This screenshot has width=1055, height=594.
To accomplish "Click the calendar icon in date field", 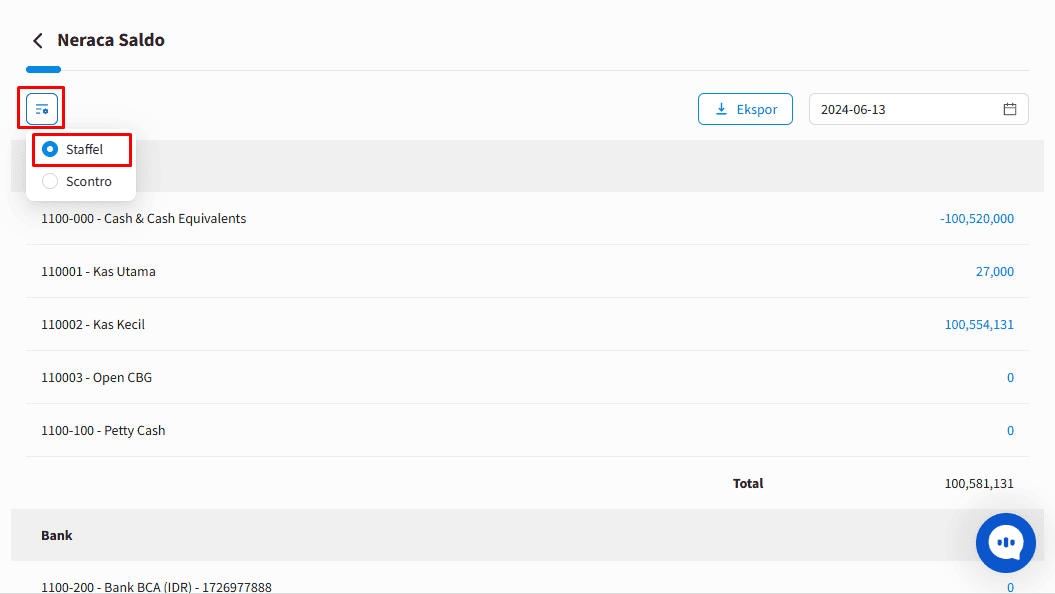I will 1009,109.
